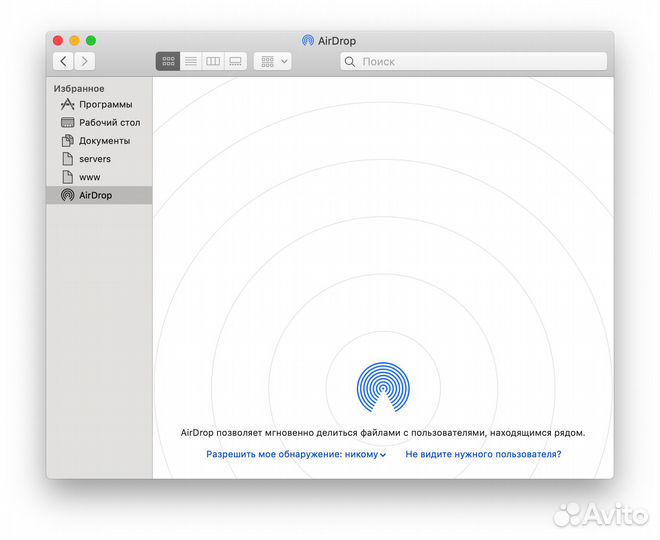This screenshot has height=540, width=660.
Task: Click the magnifier icon in search
Action: click(x=350, y=61)
